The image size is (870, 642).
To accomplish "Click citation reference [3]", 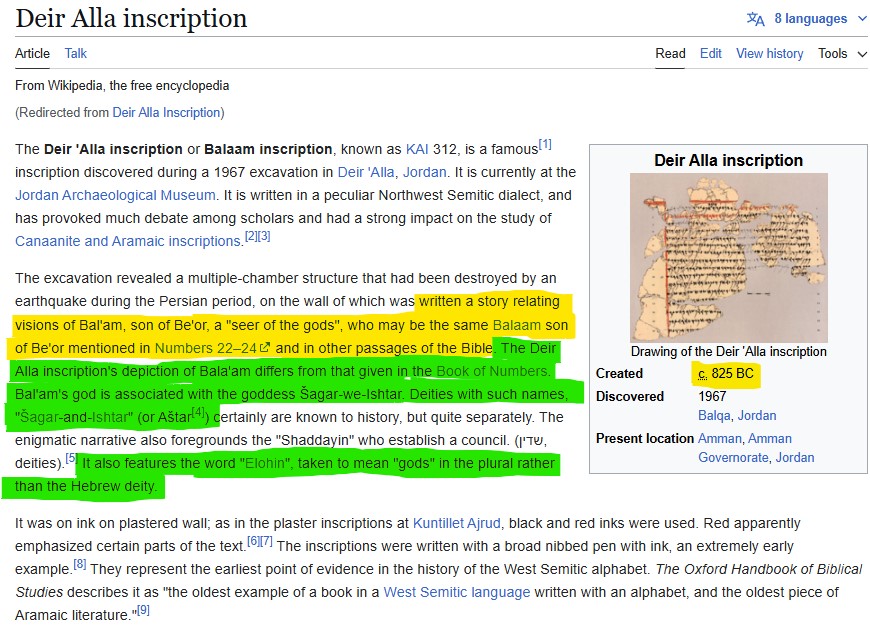I will (264, 236).
